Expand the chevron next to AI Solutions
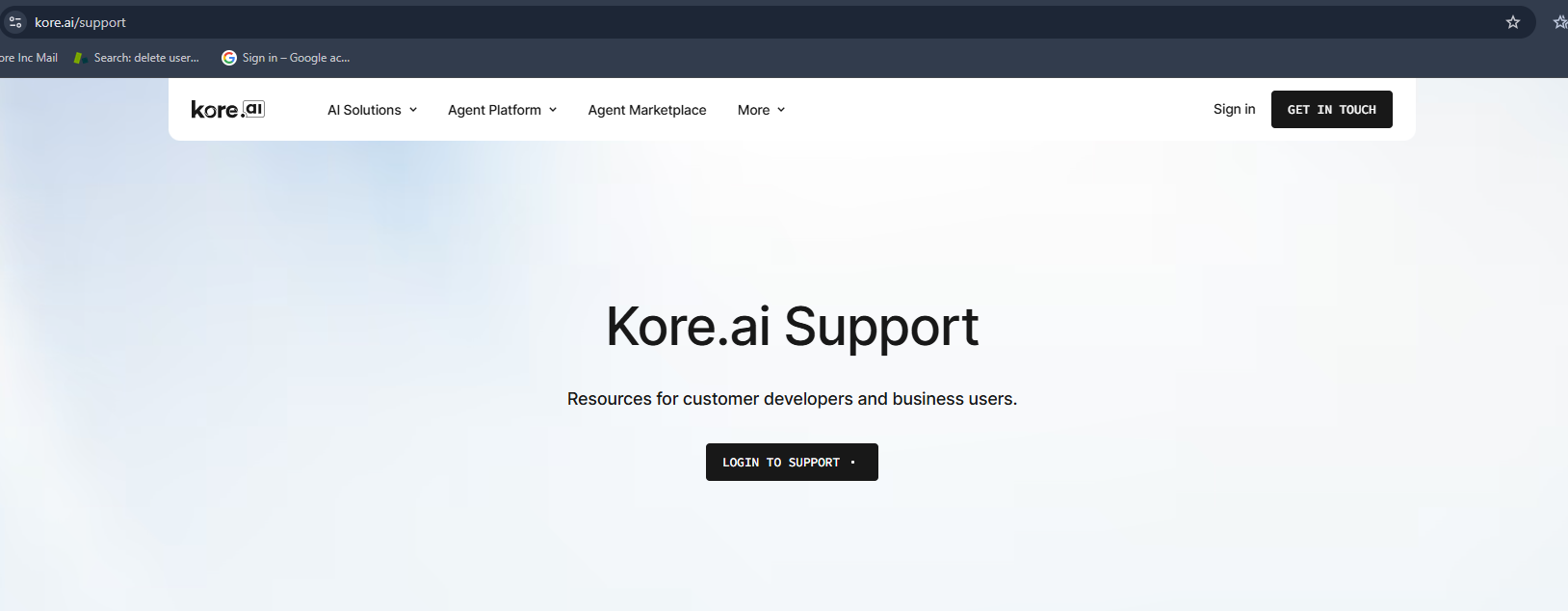 click(413, 110)
